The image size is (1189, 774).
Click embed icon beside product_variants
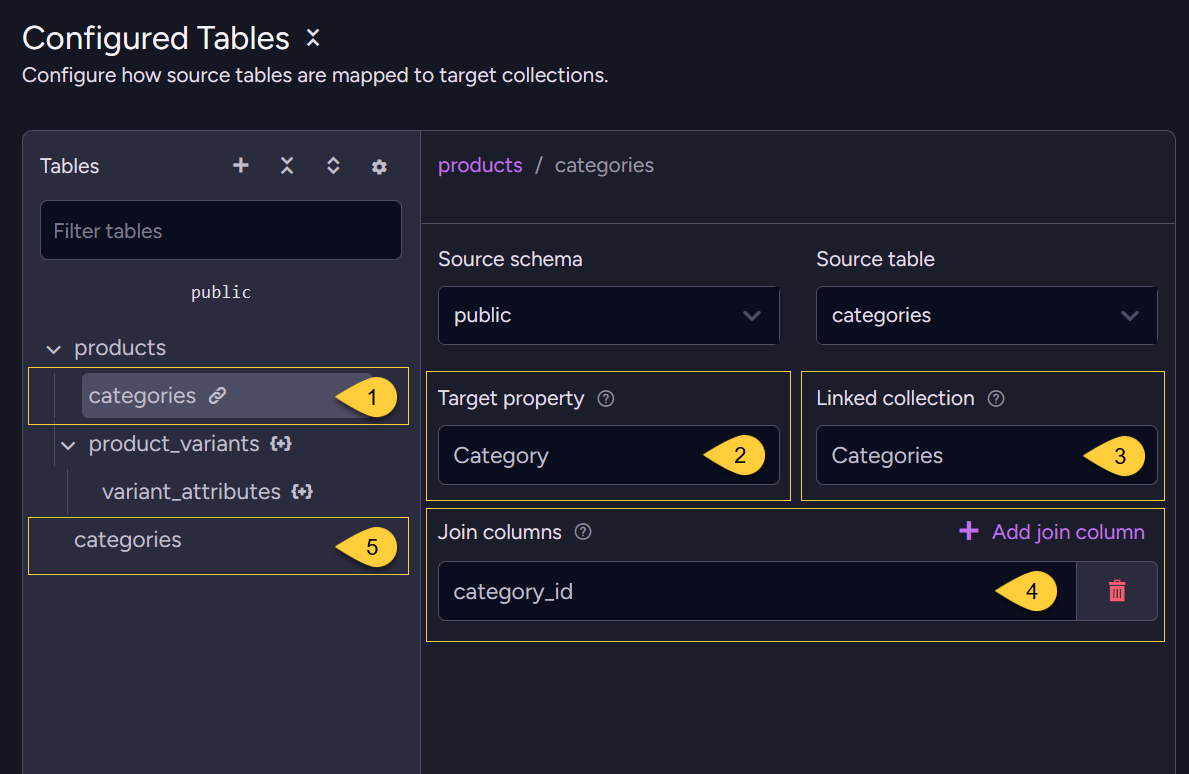click(281, 443)
